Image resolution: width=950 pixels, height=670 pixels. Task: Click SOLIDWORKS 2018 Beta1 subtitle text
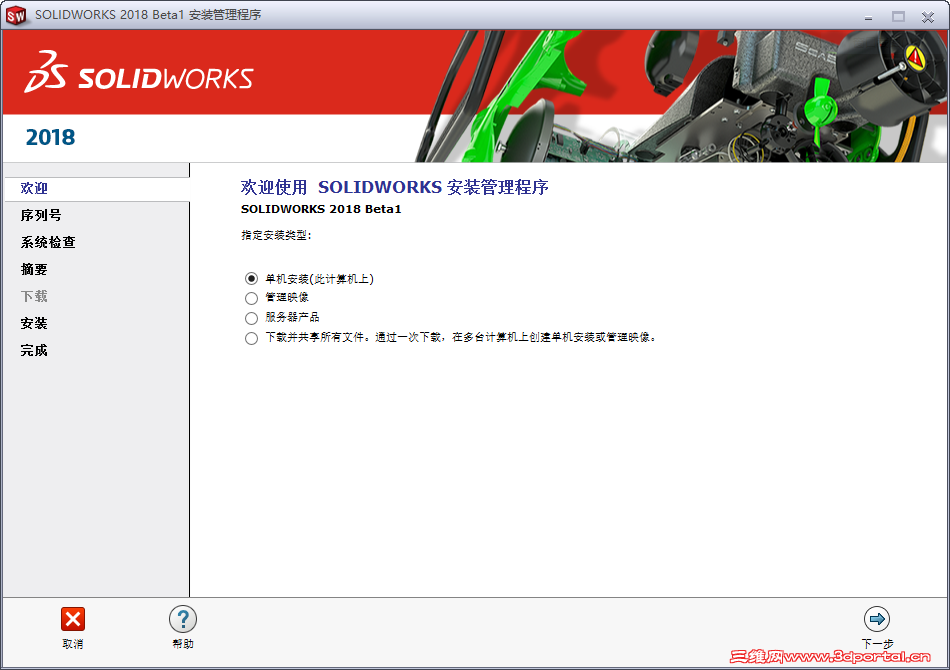pos(321,209)
